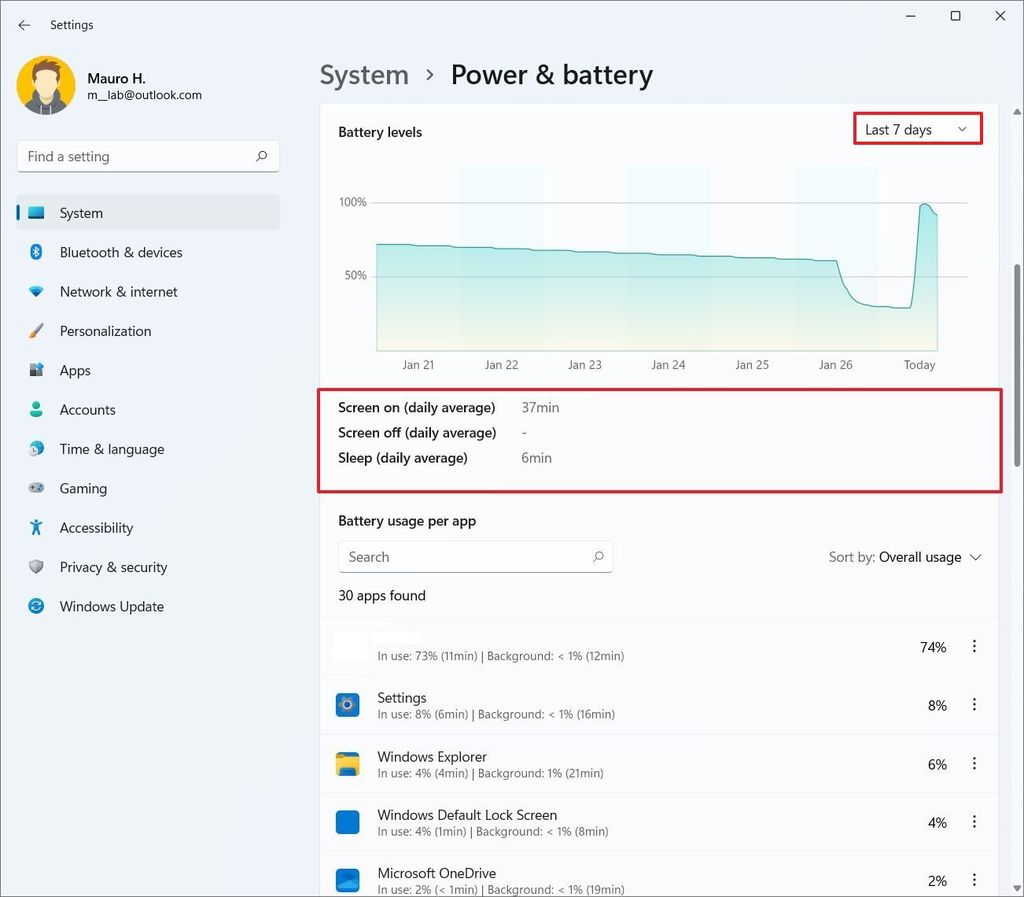
Task: Select System in the left navigation
Action: 80,212
